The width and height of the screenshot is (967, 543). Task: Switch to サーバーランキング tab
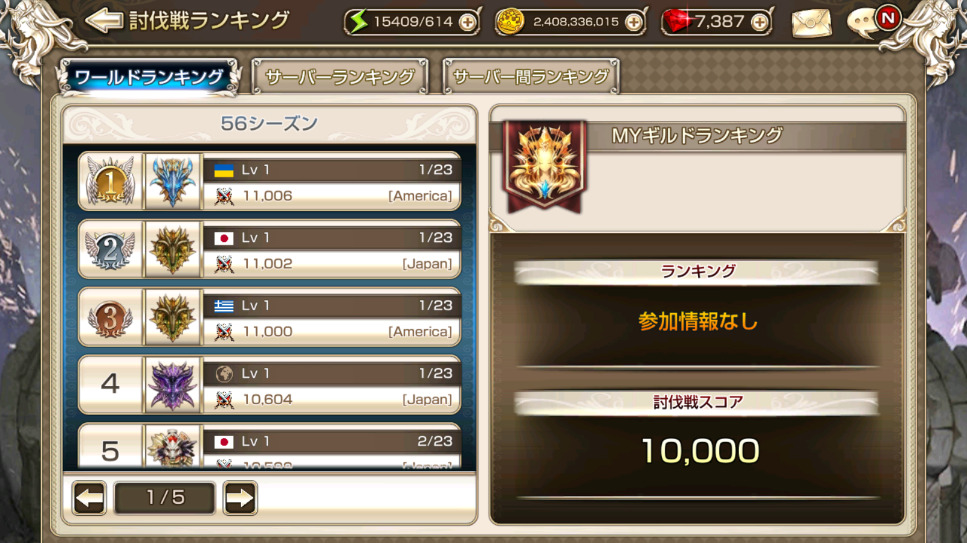pos(339,77)
